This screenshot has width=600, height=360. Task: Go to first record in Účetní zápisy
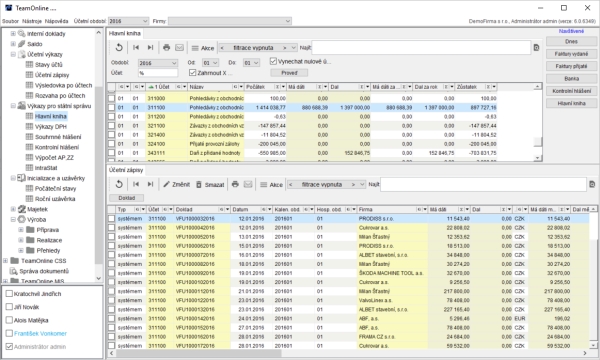coord(136,184)
